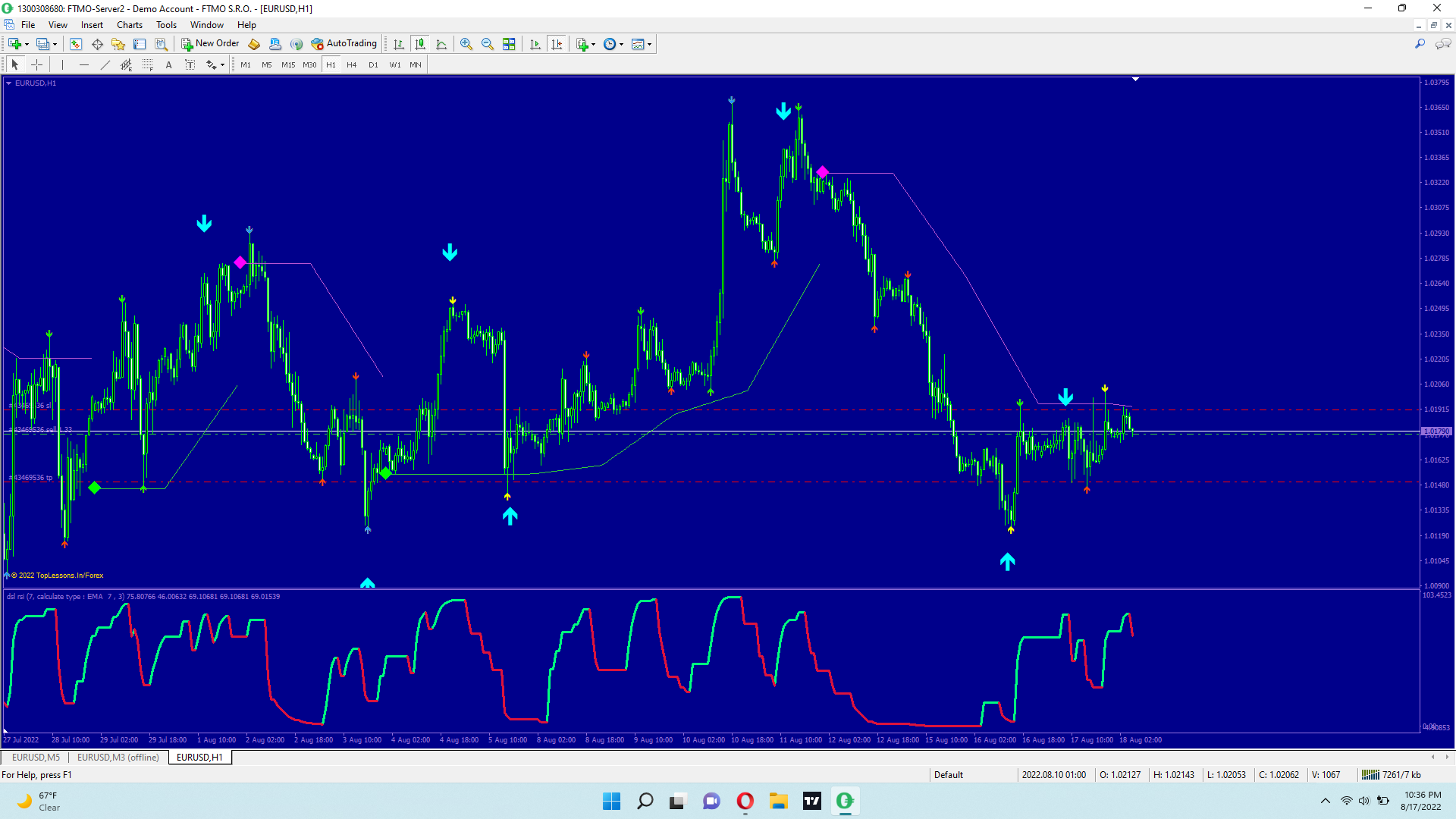The height and width of the screenshot is (819, 1456).
Task: Expand the indicators list dropdown
Action: [593, 44]
